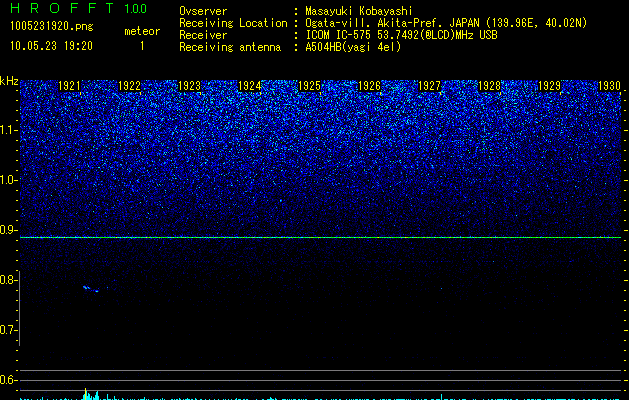Click the 0.7 kHz axis label
The image size is (629, 400).
[x=8, y=330]
